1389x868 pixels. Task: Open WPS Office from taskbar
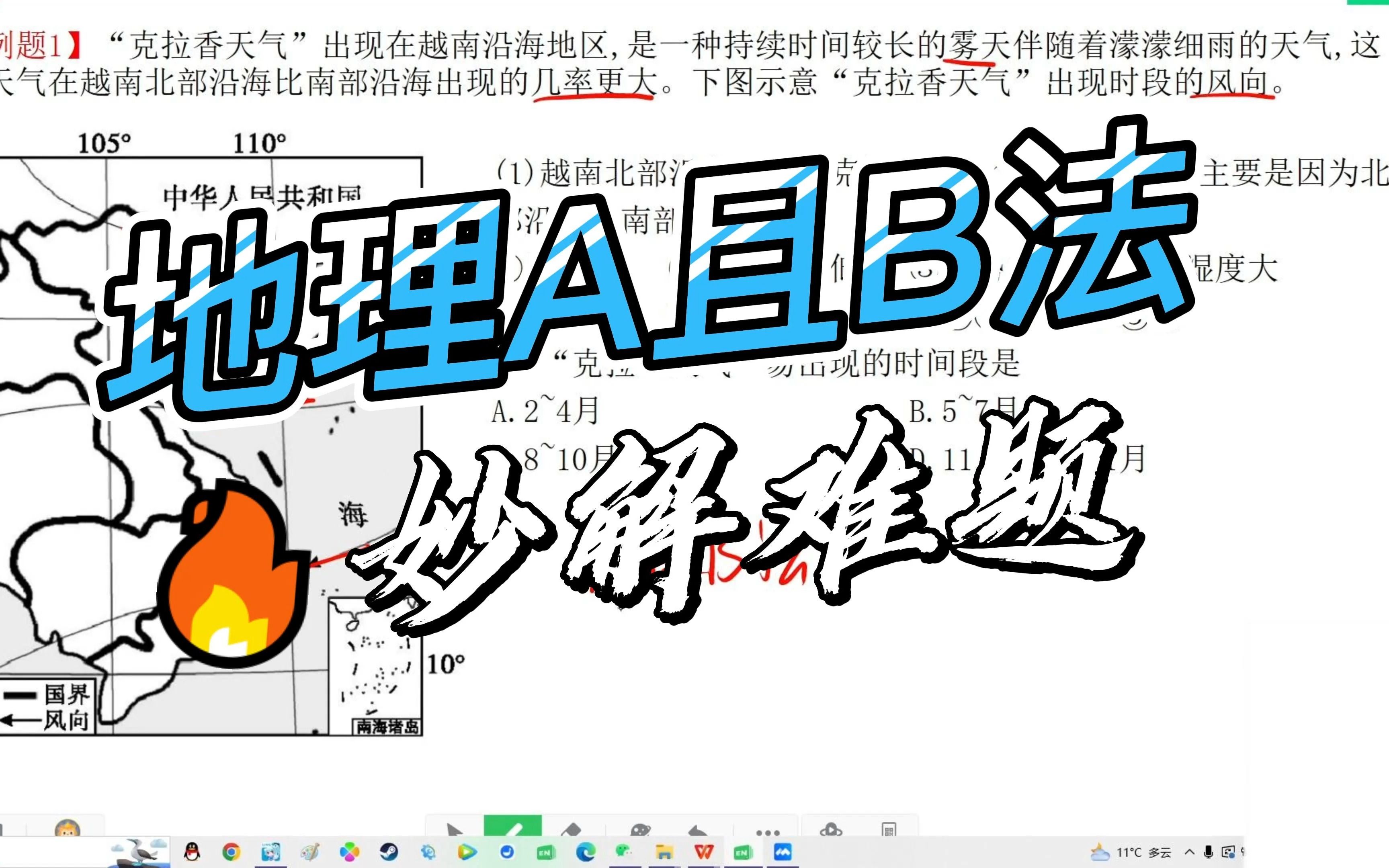click(x=704, y=852)
